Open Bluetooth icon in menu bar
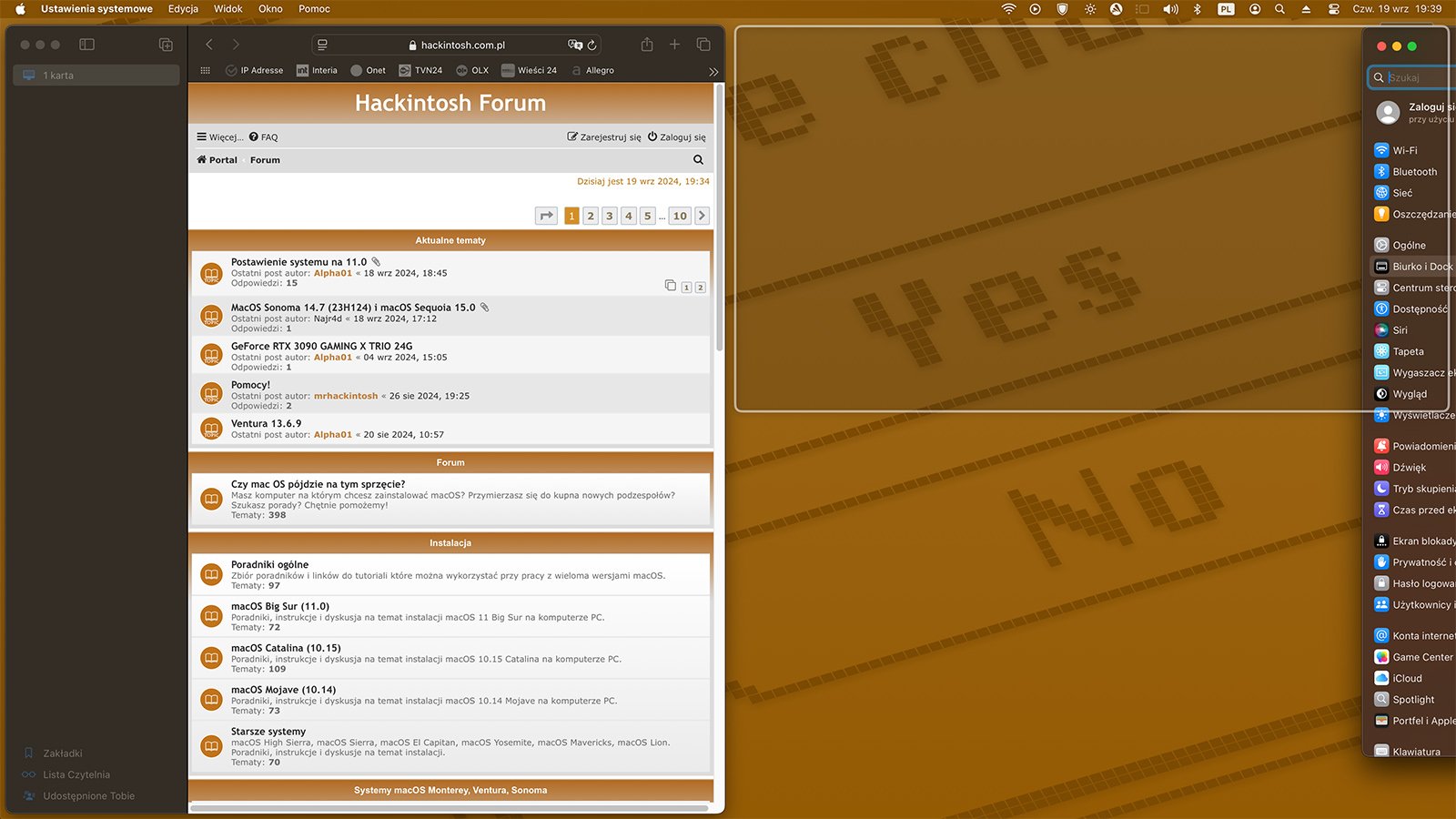Screen dimensions: 1456x819 pos(1198,9)
